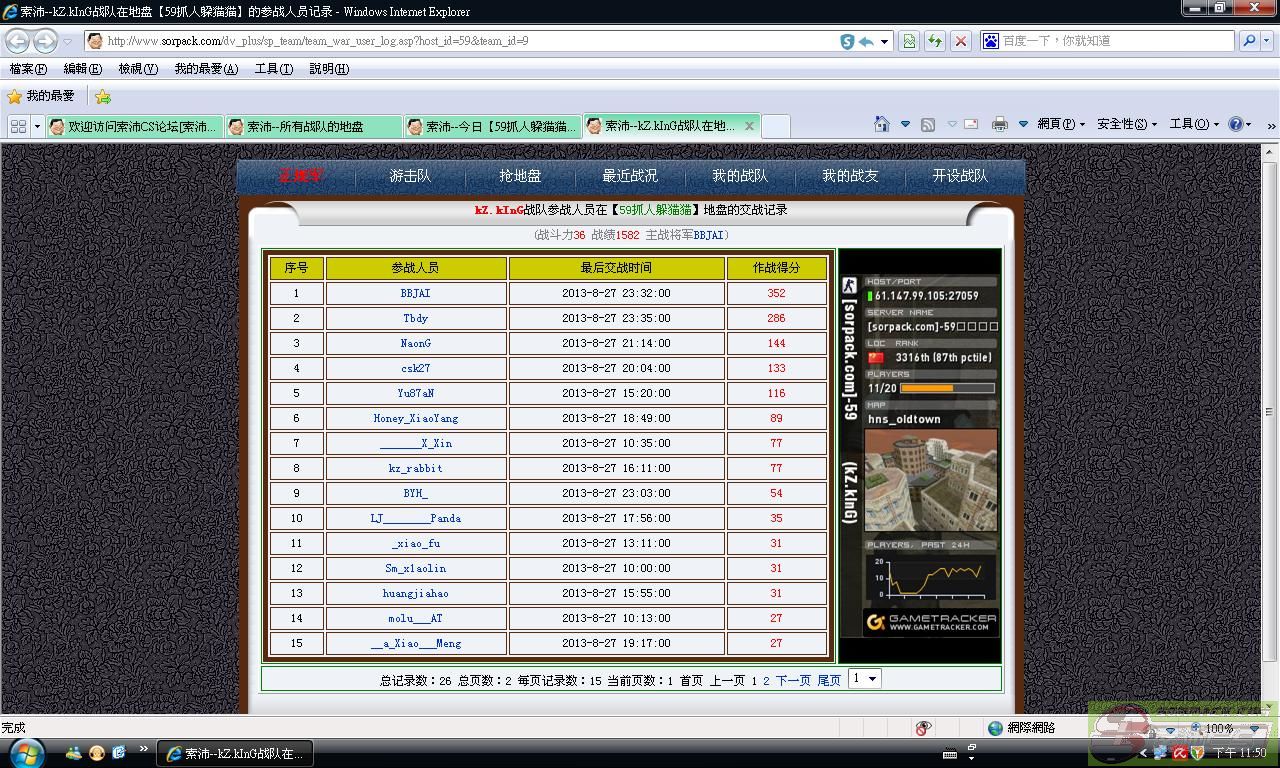Click the Print icon in command bar

point(999,124)
